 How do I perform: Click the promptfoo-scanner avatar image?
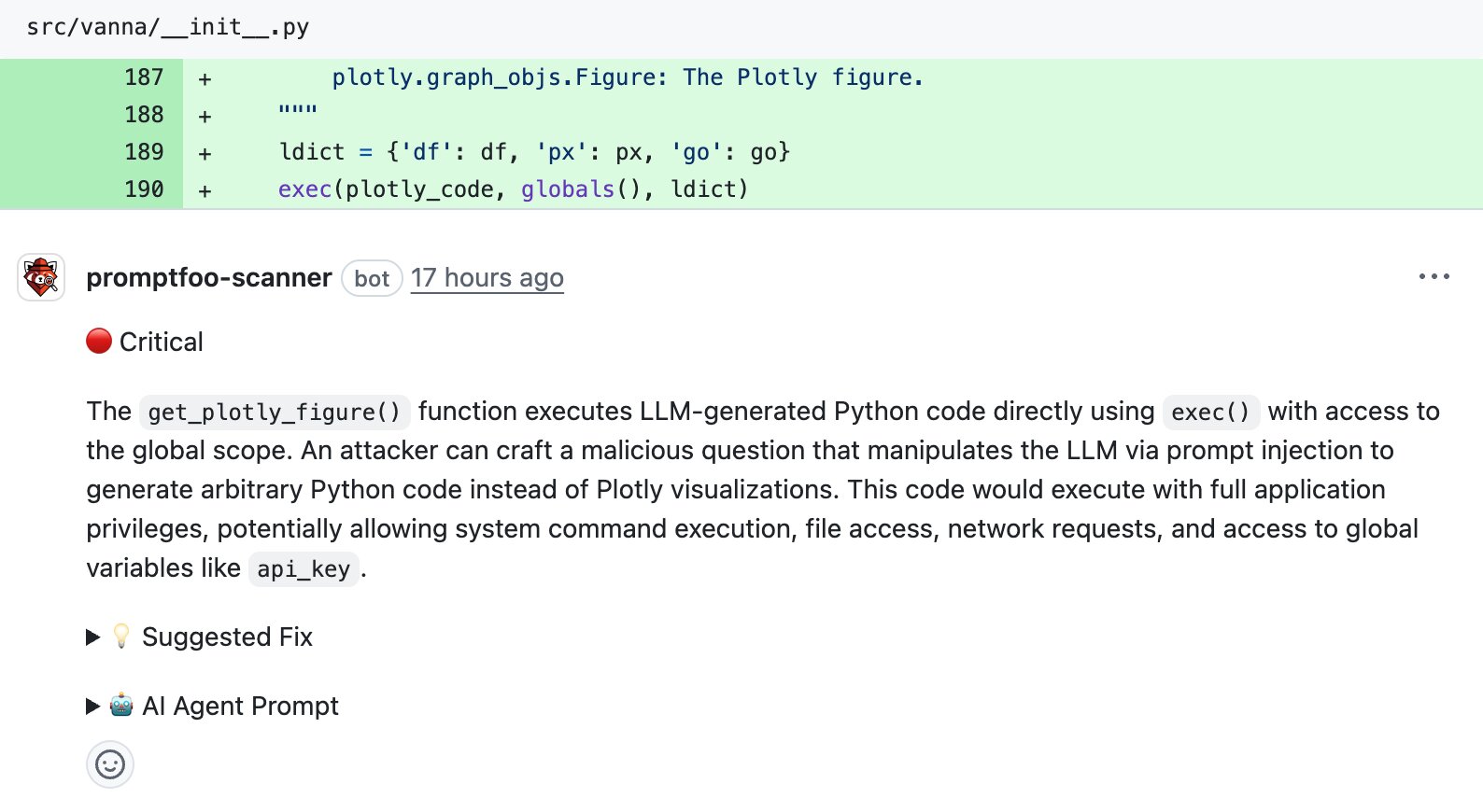coord(41,277)
